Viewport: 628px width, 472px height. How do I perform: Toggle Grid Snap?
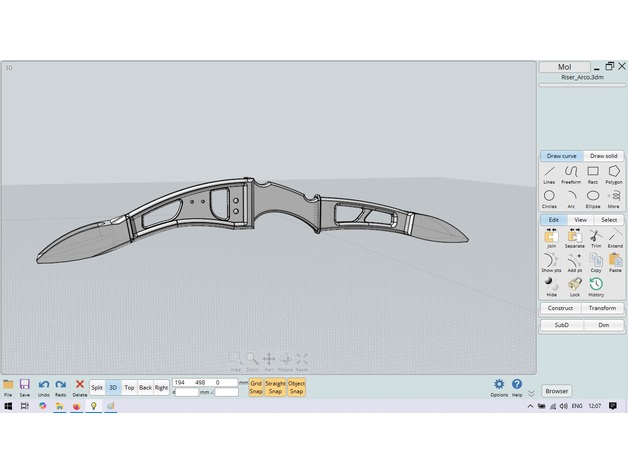click(x=256, y=387)
